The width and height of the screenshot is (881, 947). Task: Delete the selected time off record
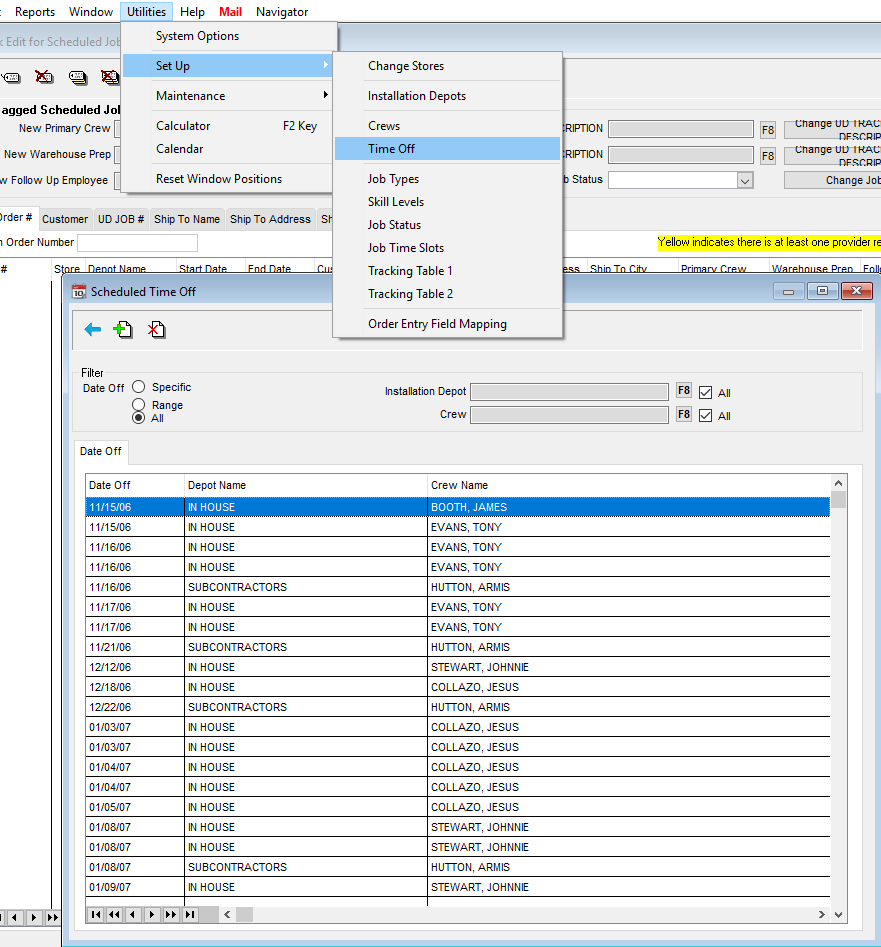(x=156, y=329)
